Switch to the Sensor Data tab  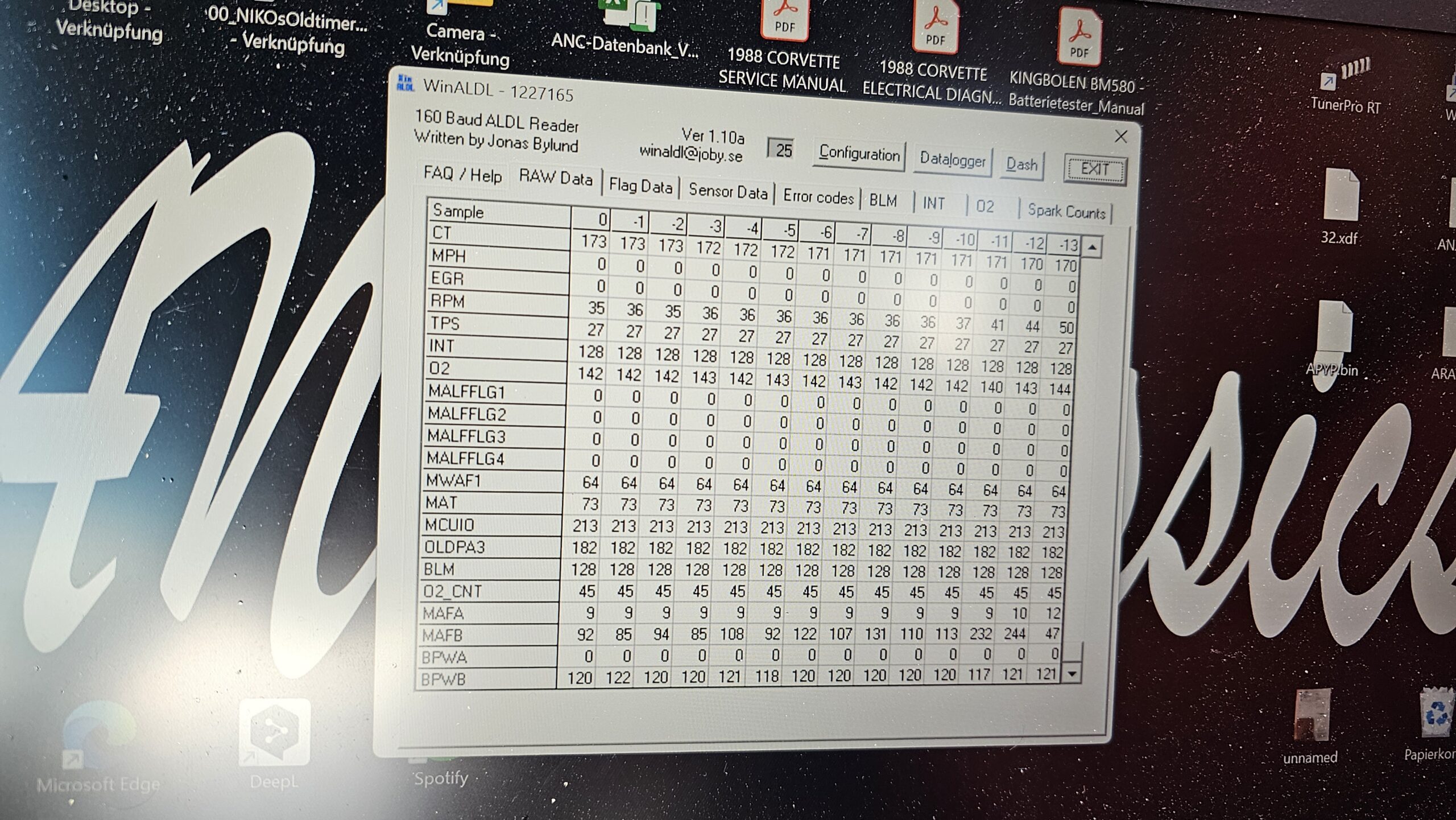[727, 191]
